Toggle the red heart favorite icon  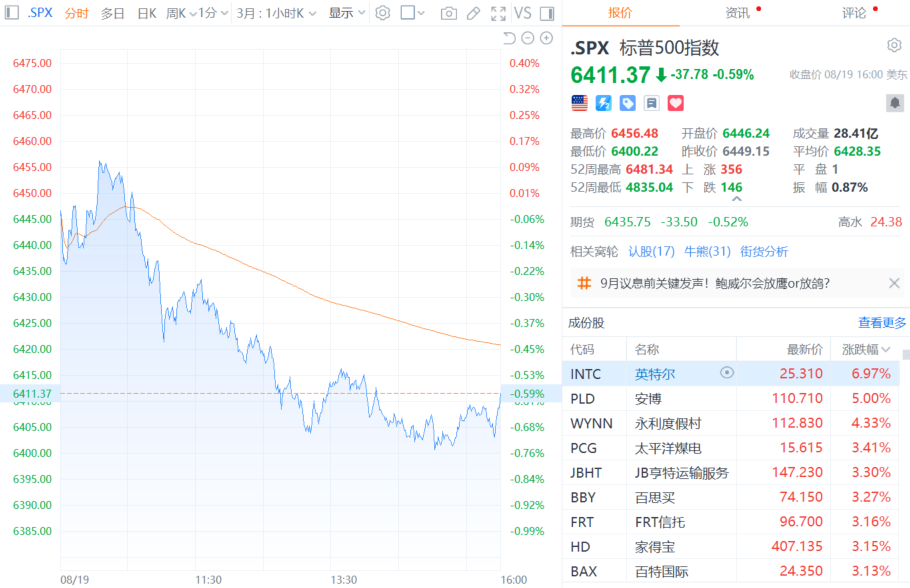(x=676, y=103)
